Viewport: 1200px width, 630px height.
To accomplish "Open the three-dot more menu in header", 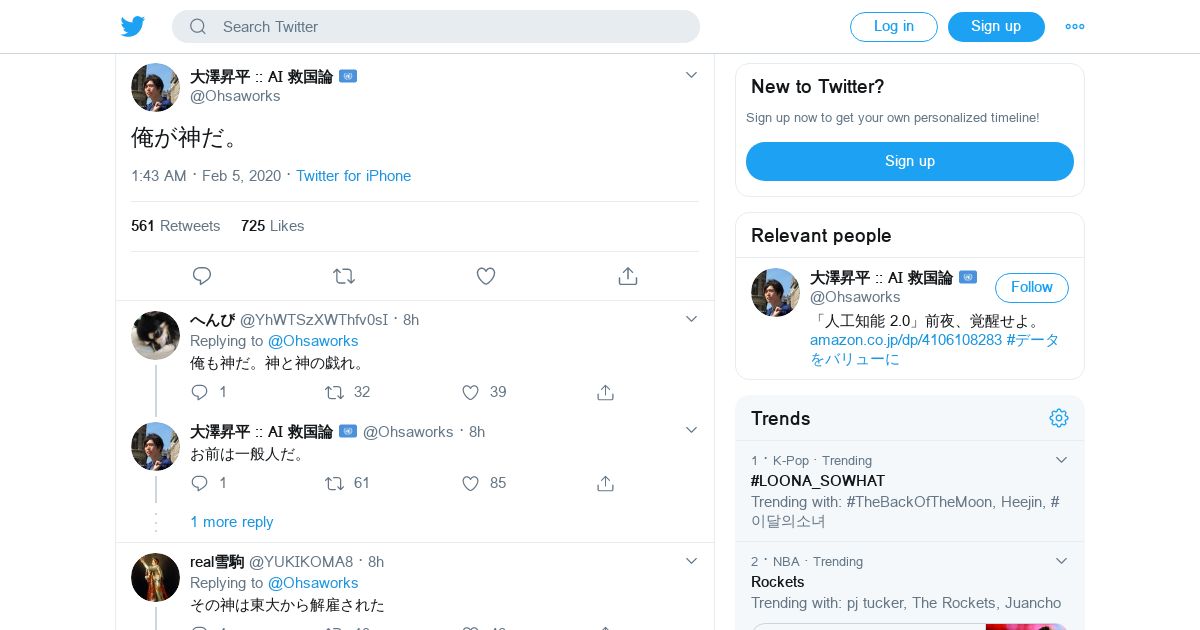I will tap(1075, 27).
